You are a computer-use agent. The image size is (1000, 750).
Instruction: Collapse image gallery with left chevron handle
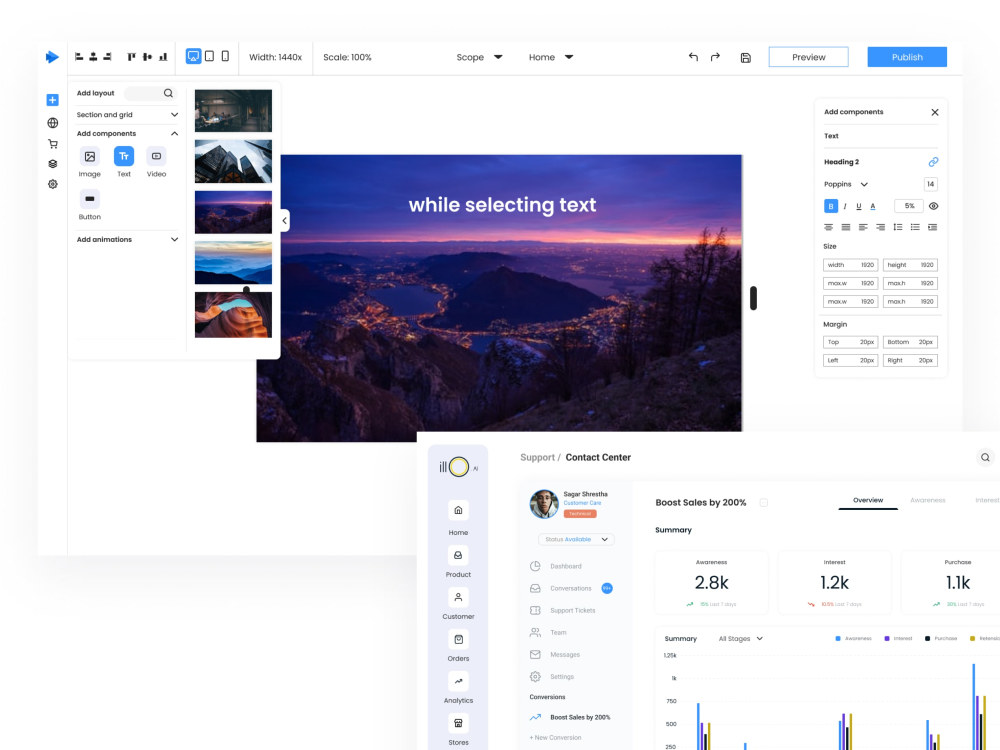[284, 221]
